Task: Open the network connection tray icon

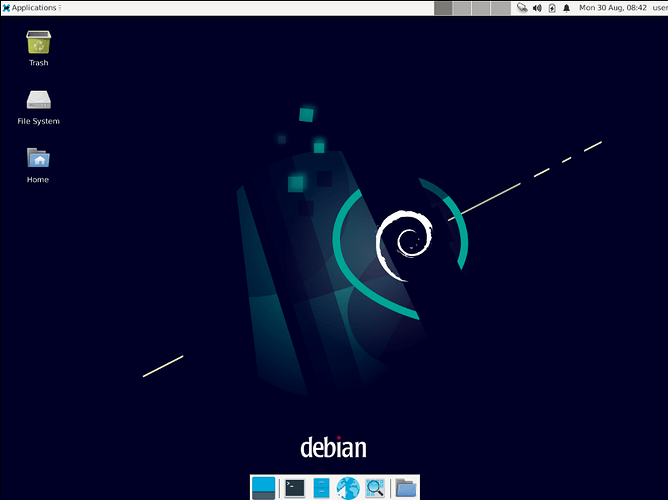Action: (x=522, y=8)
